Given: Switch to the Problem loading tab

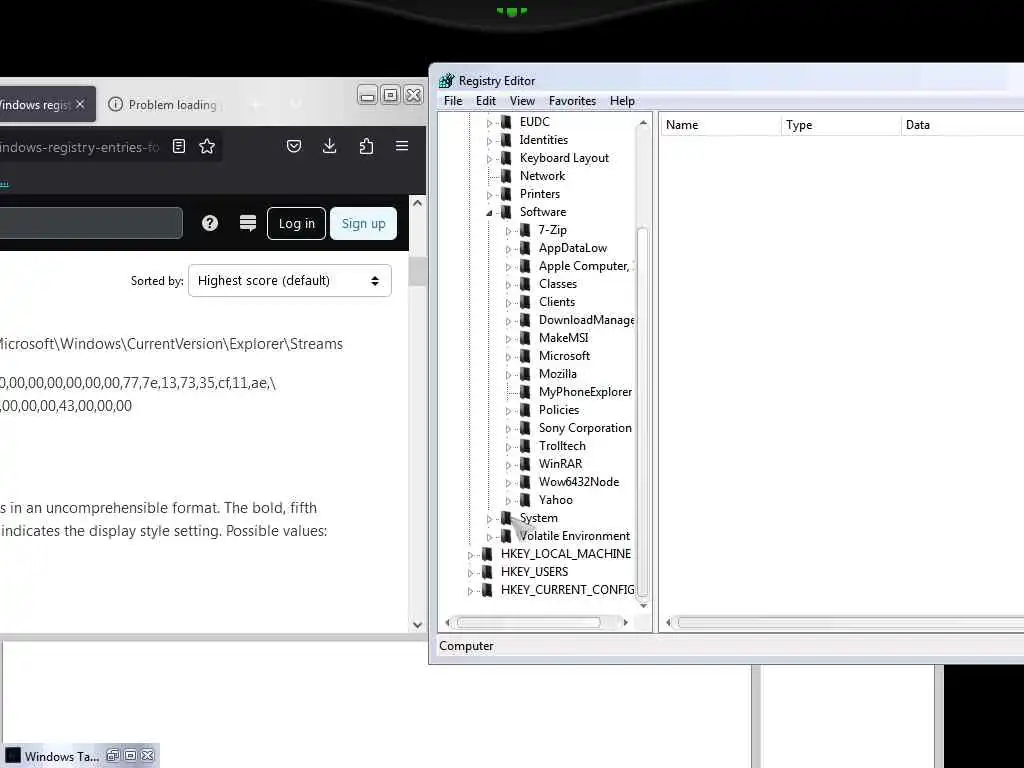Looking at the screenshot, I should pos(163,104).
